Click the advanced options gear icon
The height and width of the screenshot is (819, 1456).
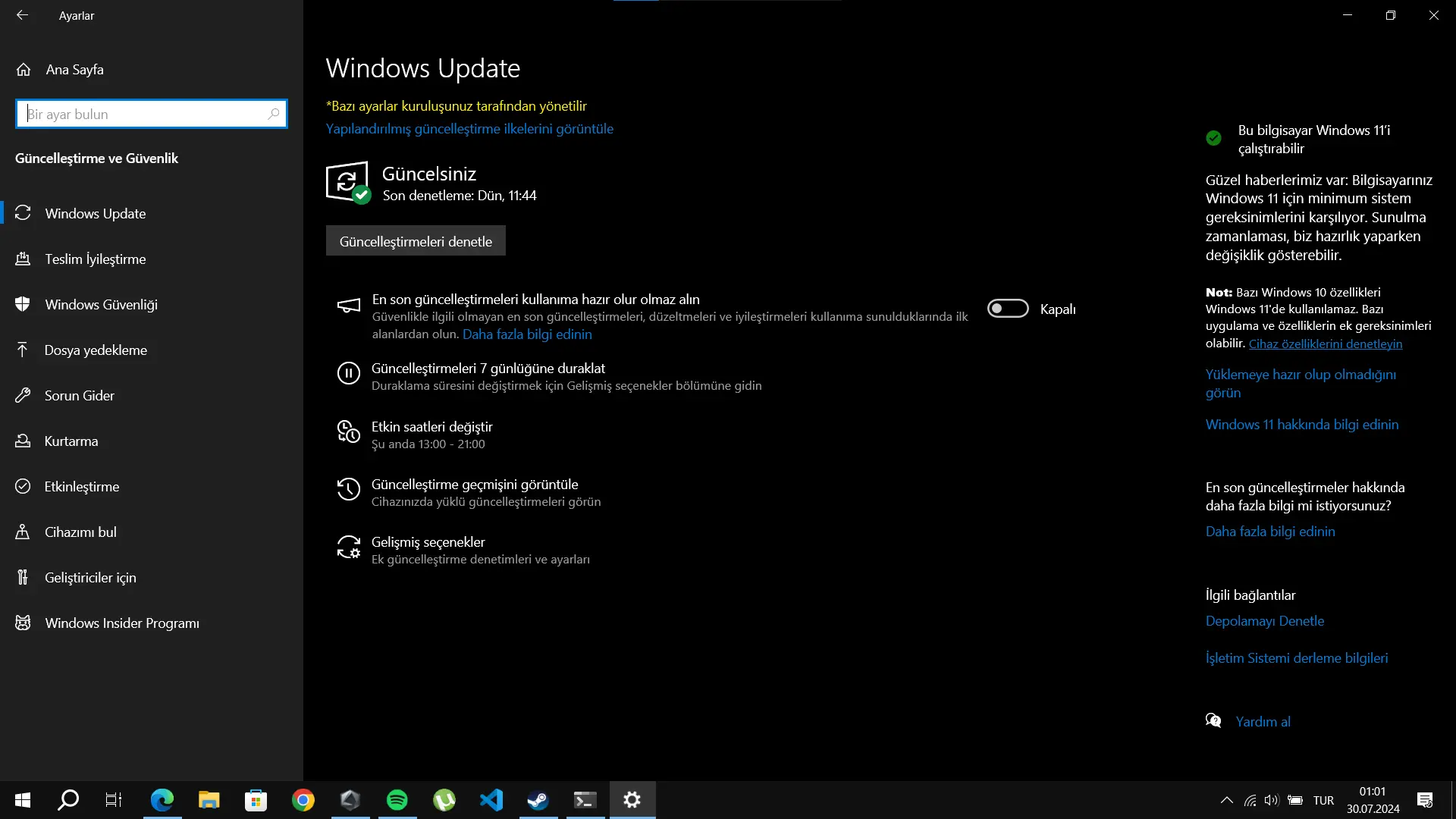click(349, 547)
